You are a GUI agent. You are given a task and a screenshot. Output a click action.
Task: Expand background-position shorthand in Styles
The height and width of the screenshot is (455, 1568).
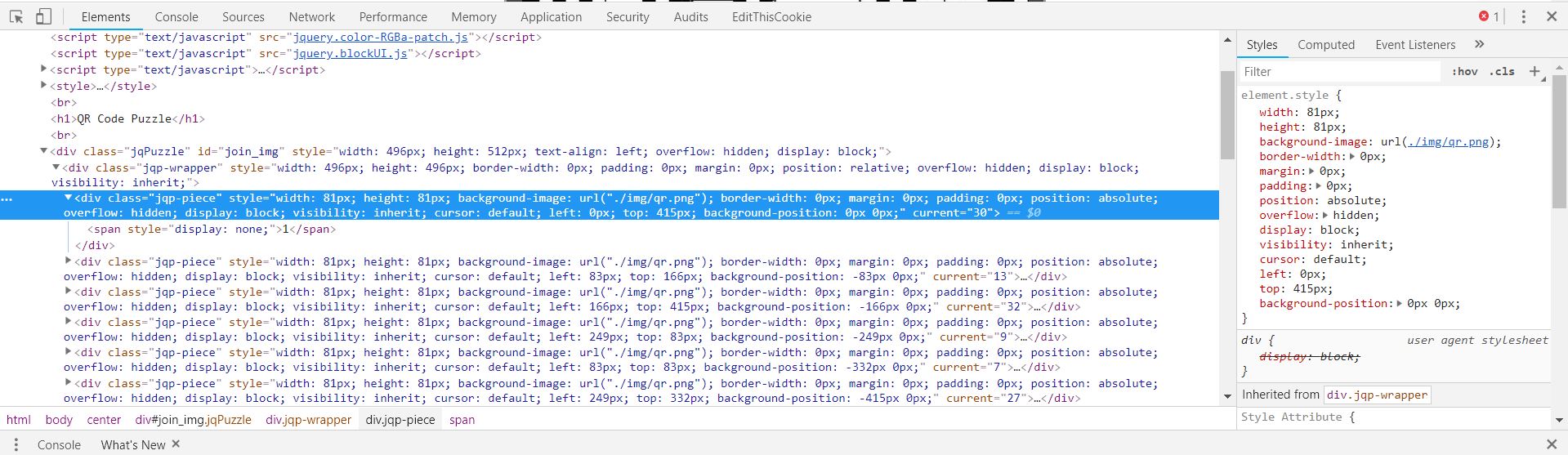tap(1400, 303)
